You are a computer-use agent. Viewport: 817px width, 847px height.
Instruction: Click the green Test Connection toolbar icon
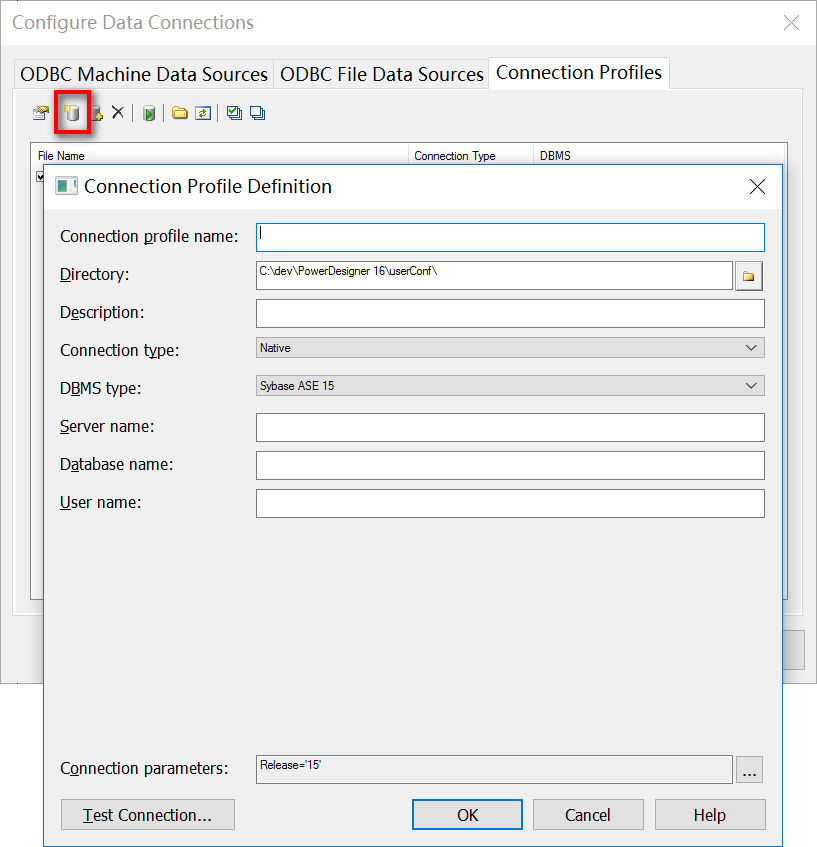149,113
